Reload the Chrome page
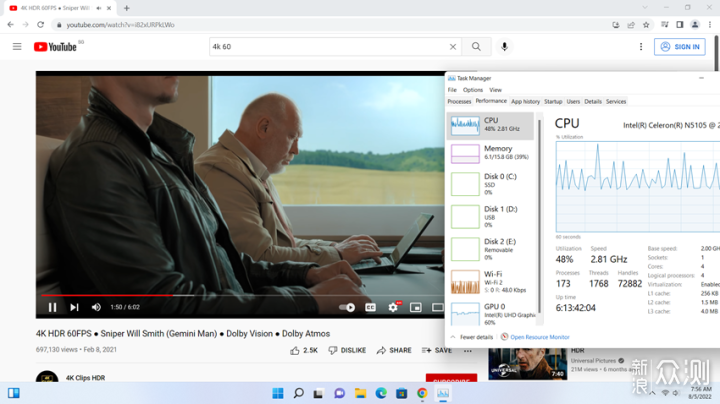Image resolution: width=720 pixels, height=404 pixels. (x=40, y=25)
